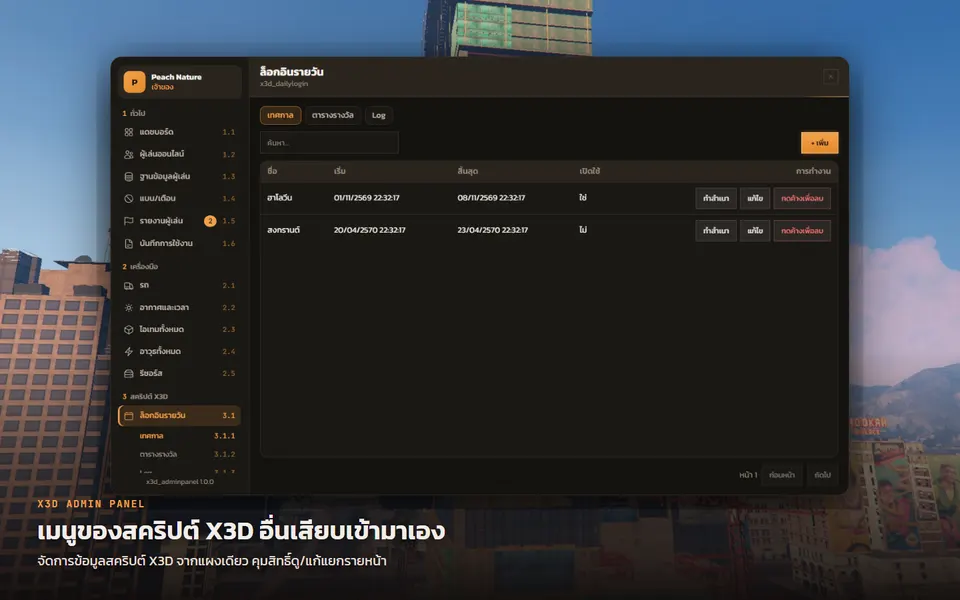Image resolution: width=960 pixels, height=600 pixels.
Task: Select the สงกรานต์ name cell
Action: [x=283, y=230]
